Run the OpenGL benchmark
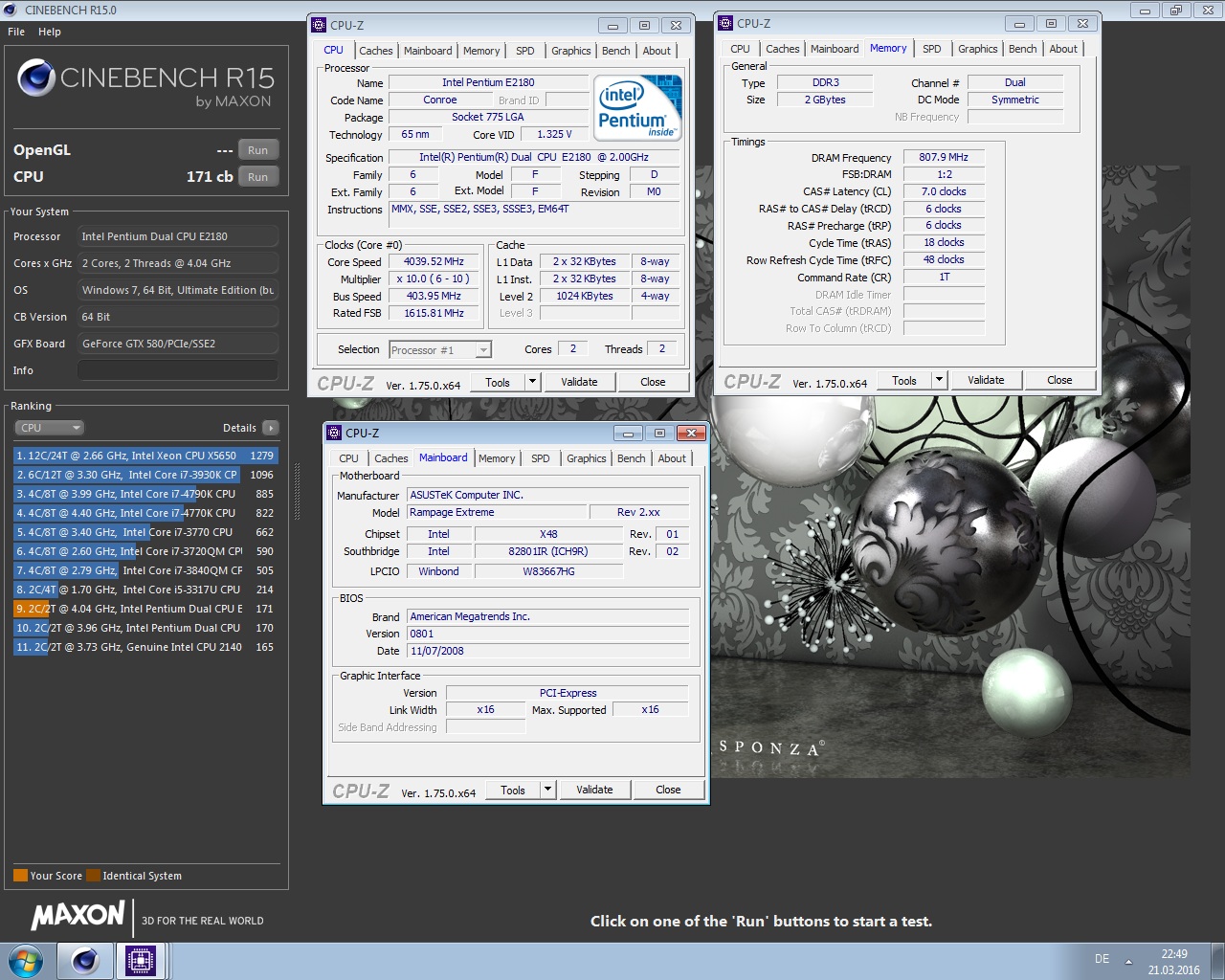 pos(257,150)
